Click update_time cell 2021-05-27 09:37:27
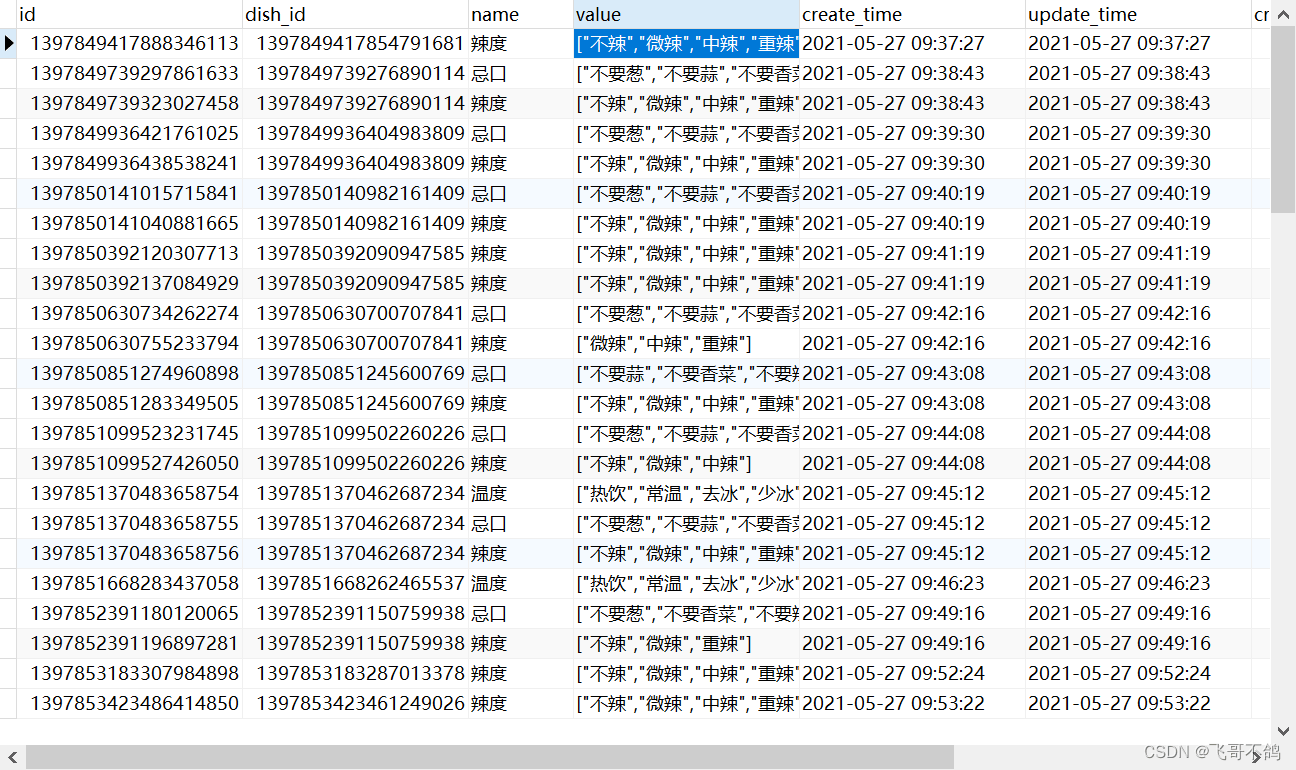 point(1138,43)
